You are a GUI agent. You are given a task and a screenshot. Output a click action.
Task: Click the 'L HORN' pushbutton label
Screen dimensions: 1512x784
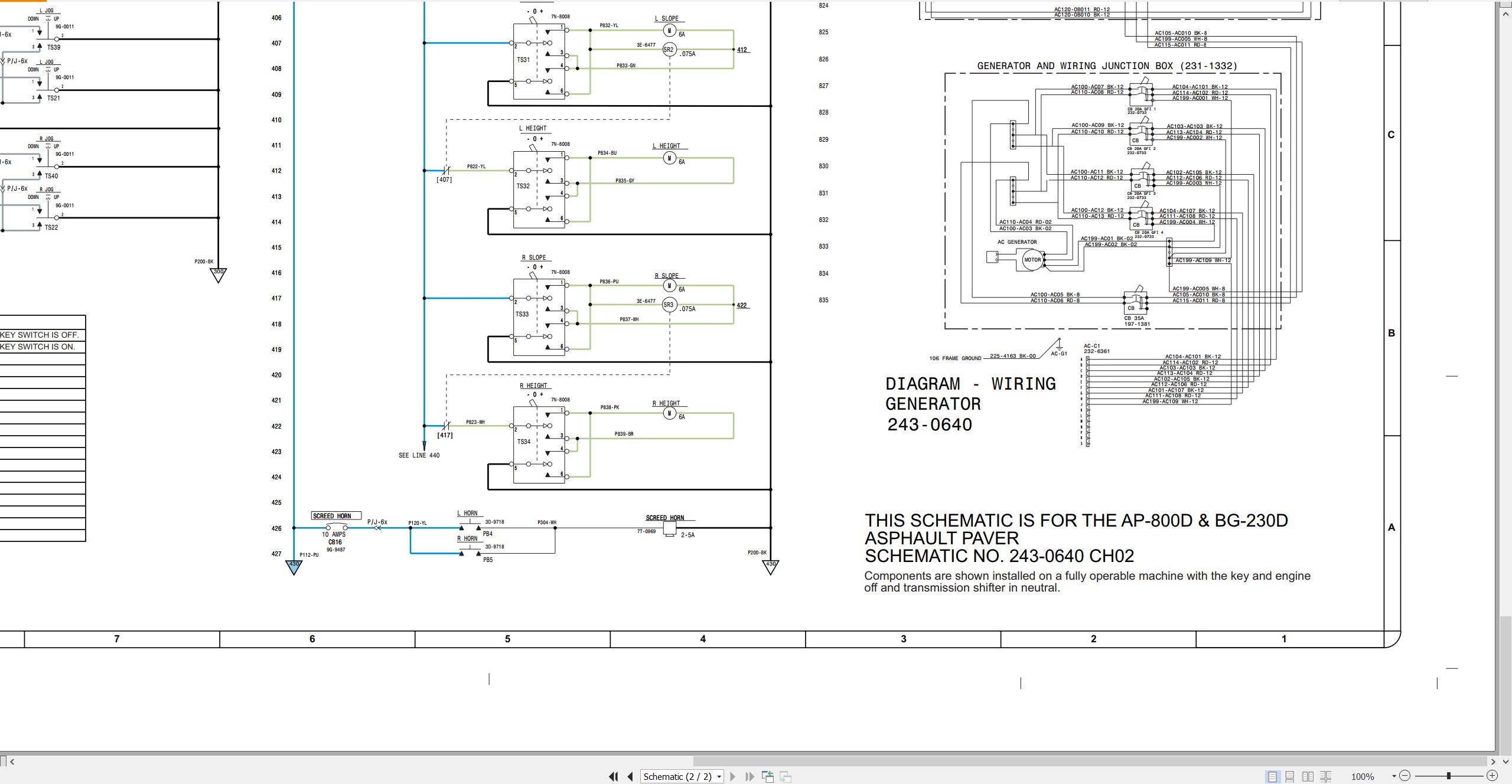coord(467,513)
